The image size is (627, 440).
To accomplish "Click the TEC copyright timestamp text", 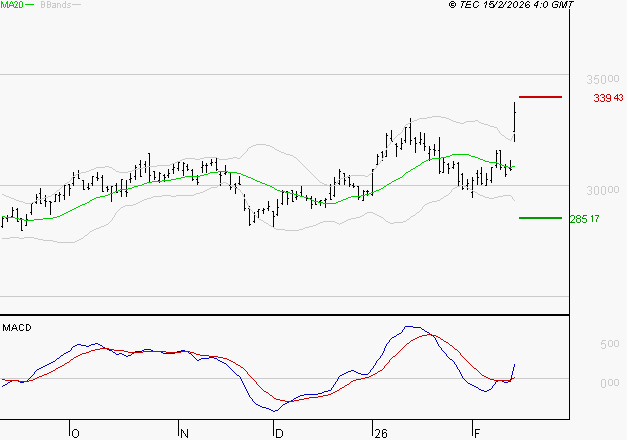I will pos(511,4).
